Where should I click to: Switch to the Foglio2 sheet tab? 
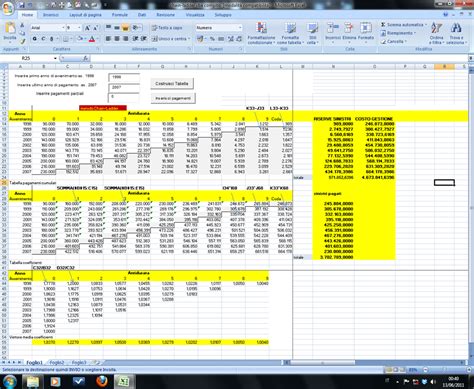click(57, 362)
